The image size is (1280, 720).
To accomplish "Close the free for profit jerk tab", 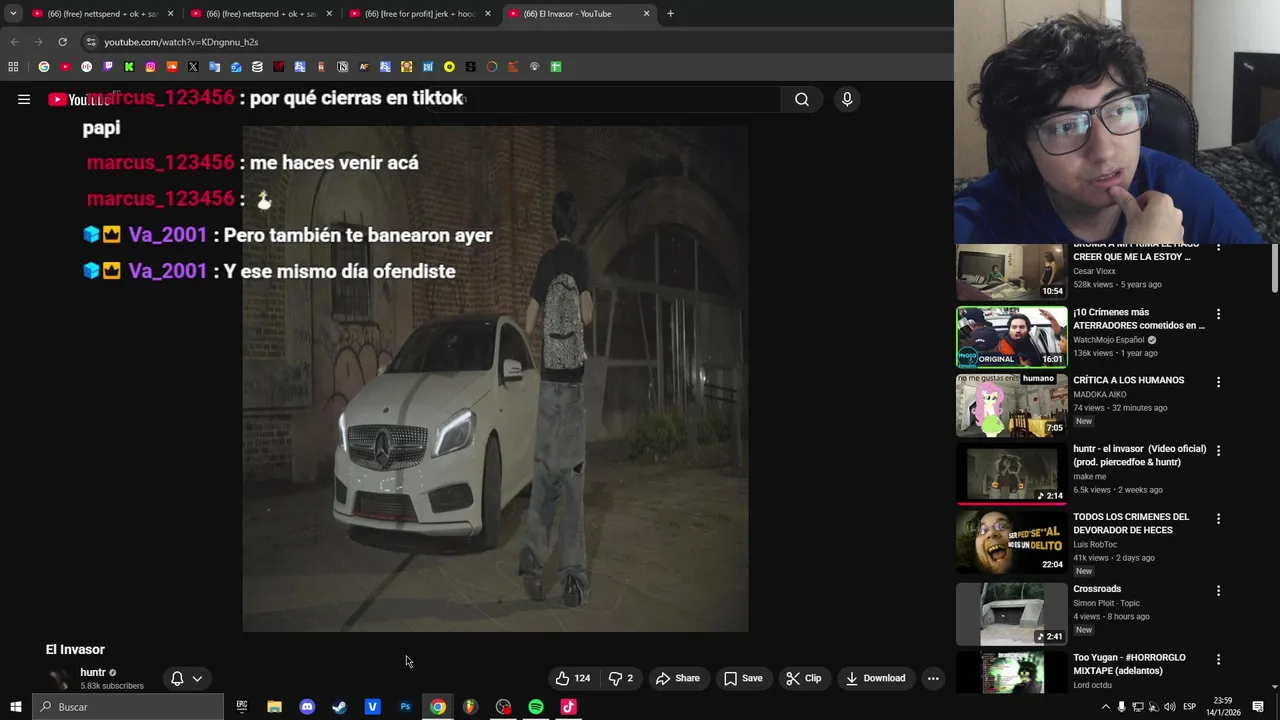I will tap(487, 14).
